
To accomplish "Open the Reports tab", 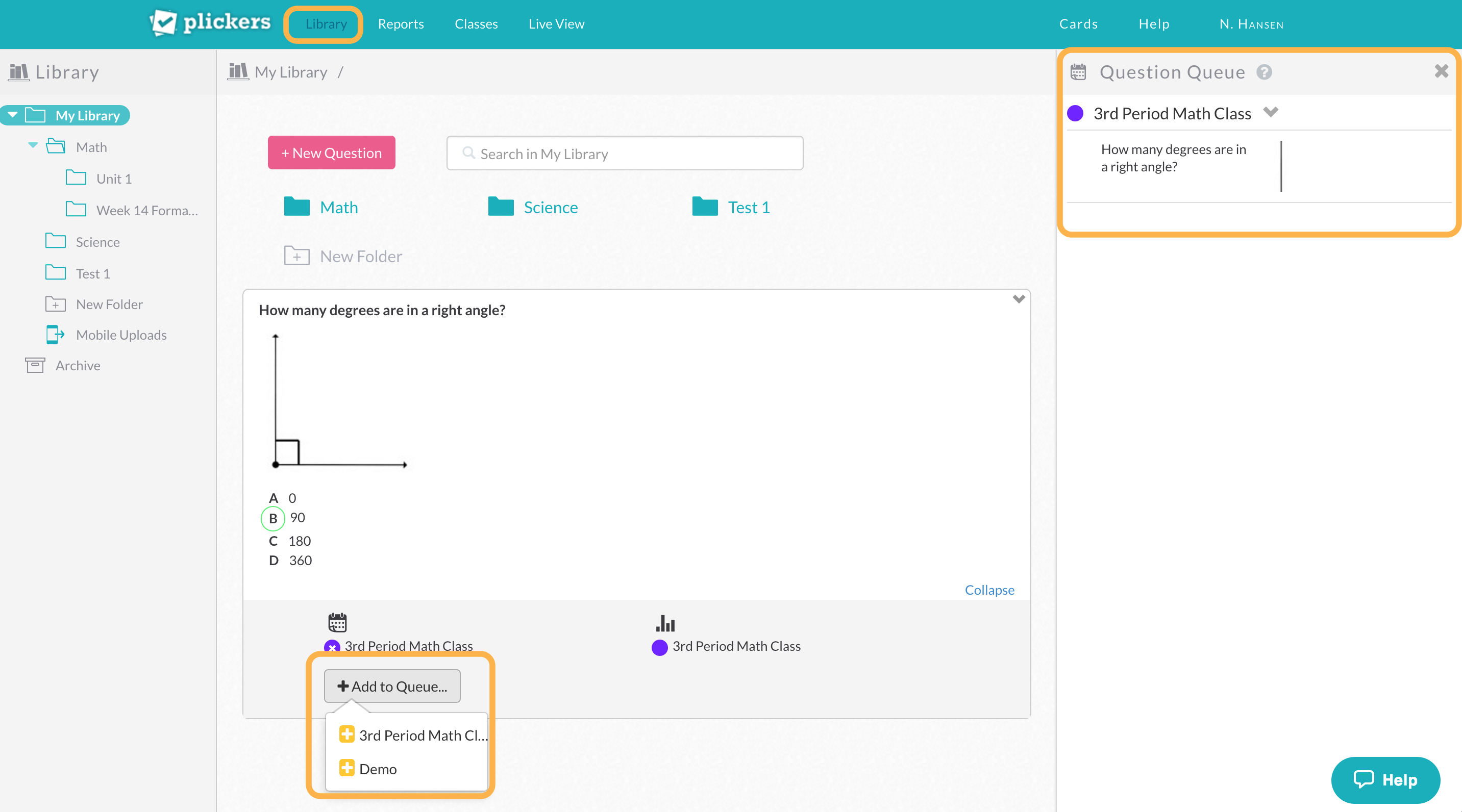I will [400, 24].
